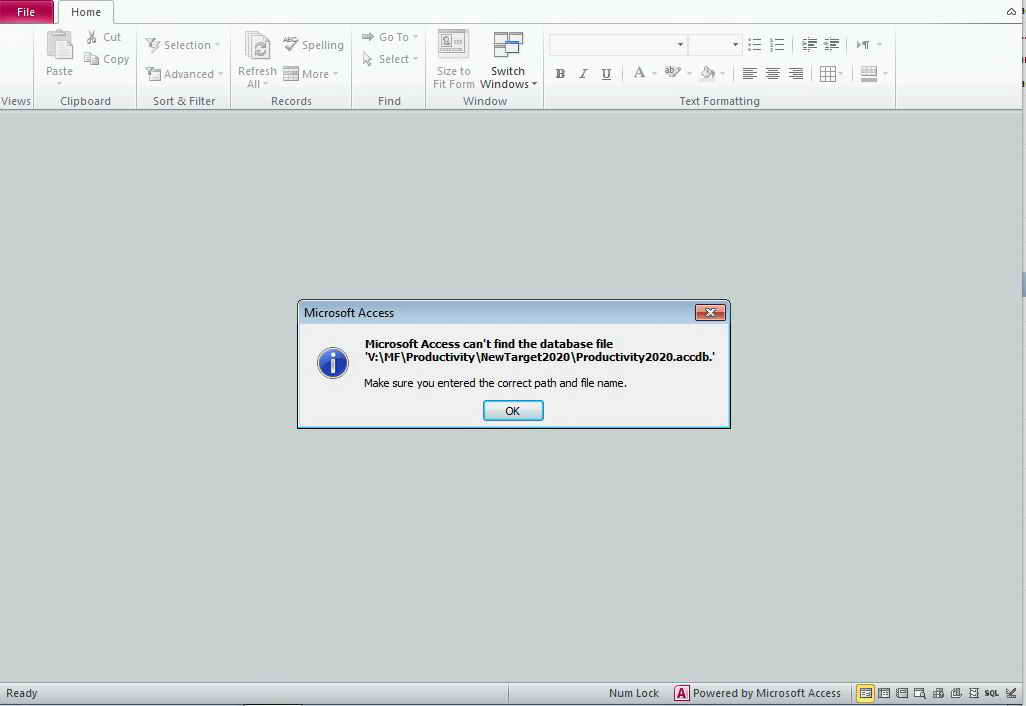Viewport: 1026px width, 706px height.
Task: Switch to the Home ribbon tab
Action: coord(86,12)
